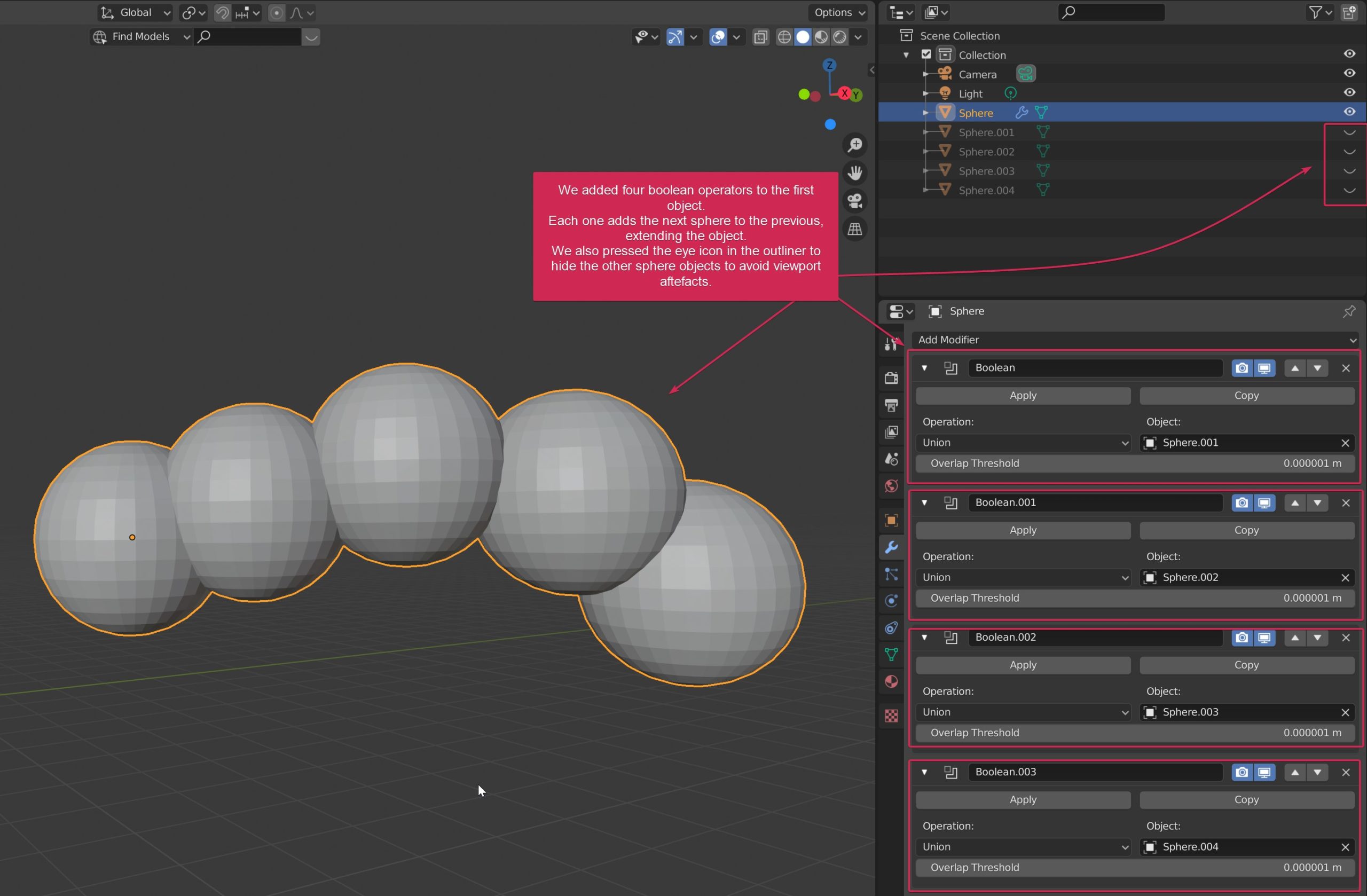Image resolution: width=1367 pixels, height=896 pixels.
Task: Disable realtime display of the Boolean modifier
Action: [1264, 368]
